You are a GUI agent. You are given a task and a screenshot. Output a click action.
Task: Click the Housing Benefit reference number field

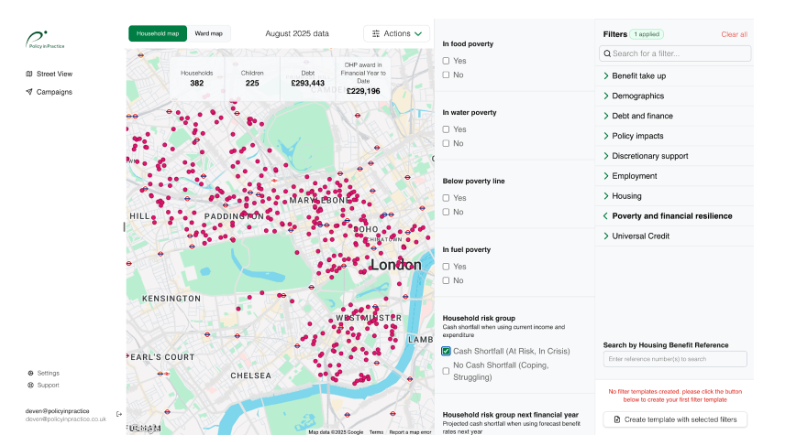675,359
